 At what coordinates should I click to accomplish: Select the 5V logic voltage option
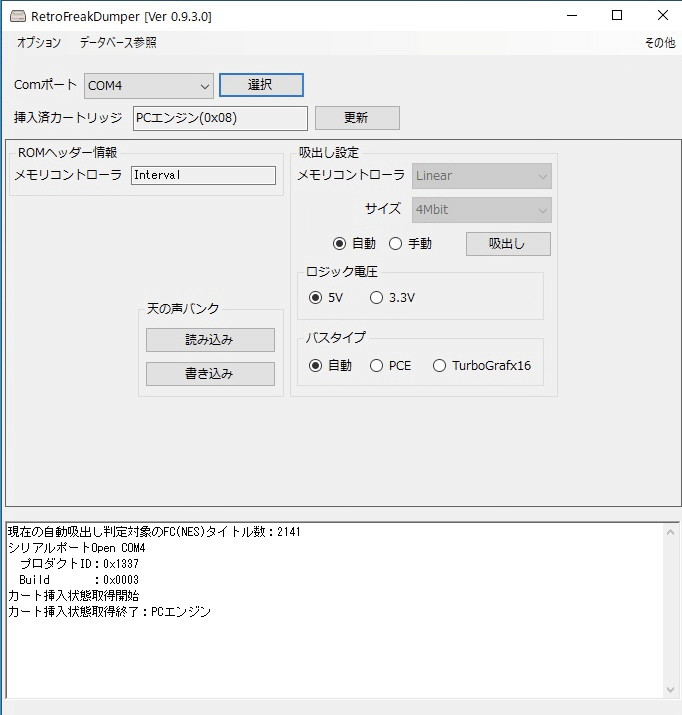click(x=315, y=298)
